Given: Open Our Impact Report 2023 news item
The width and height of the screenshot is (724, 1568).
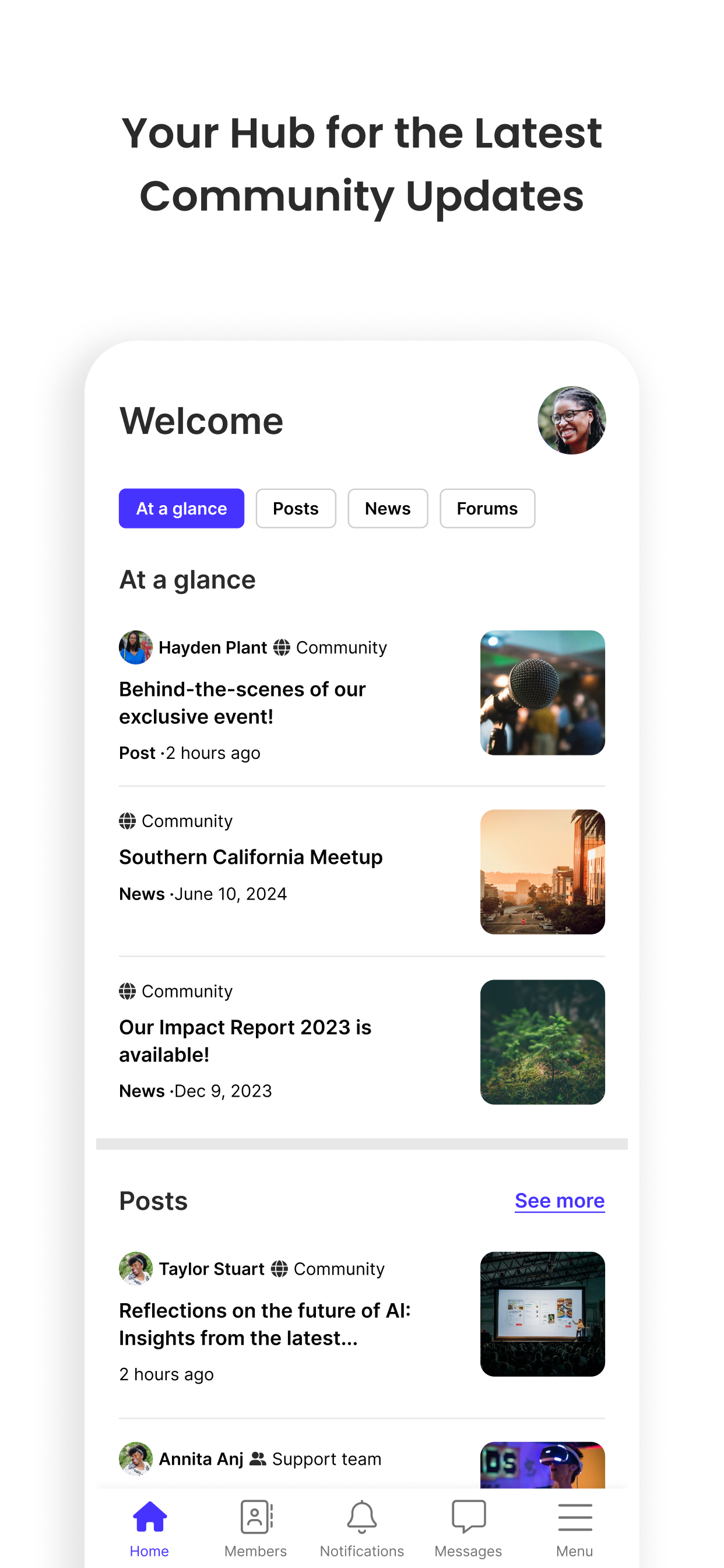Looking at the screenshot, I should click(x=245, y=1041).
